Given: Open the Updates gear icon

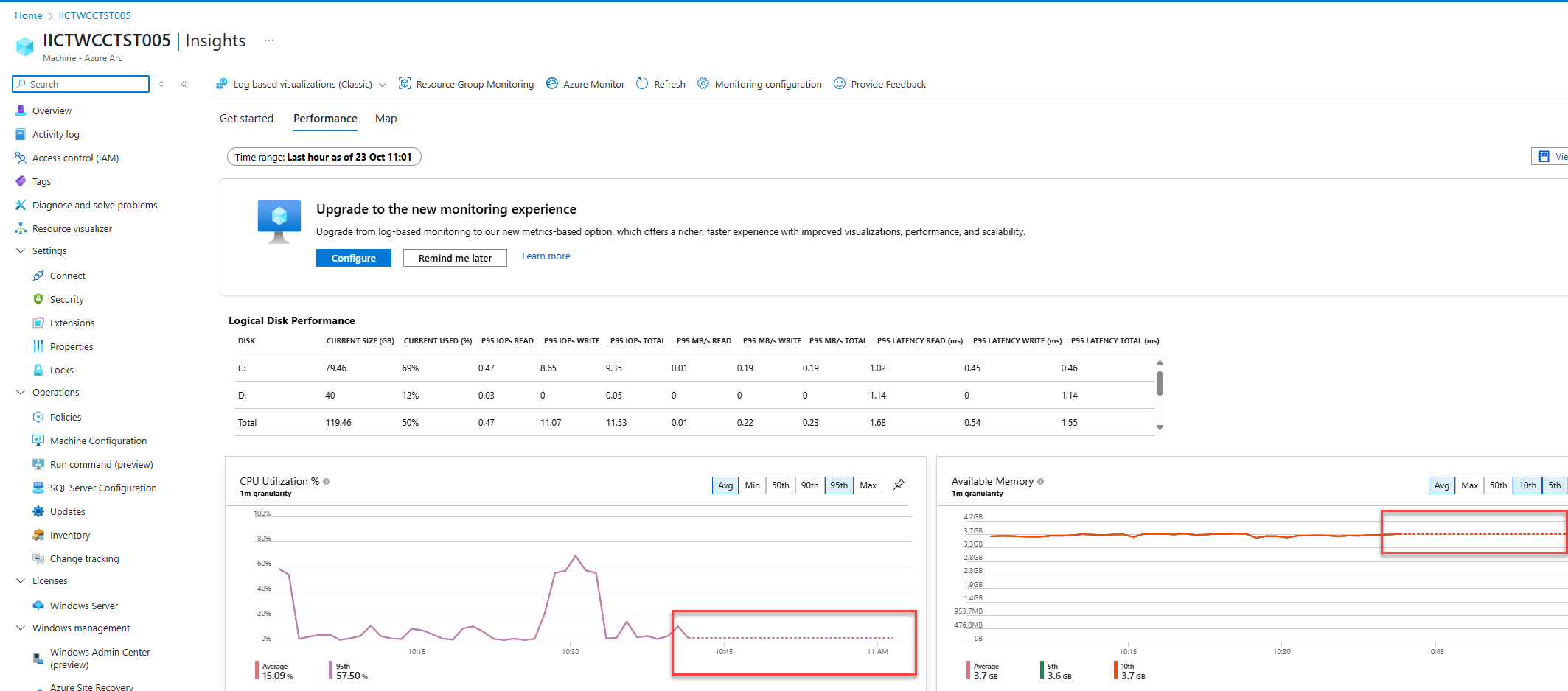Looking at the screenshot, I should (x=38, y=511).
